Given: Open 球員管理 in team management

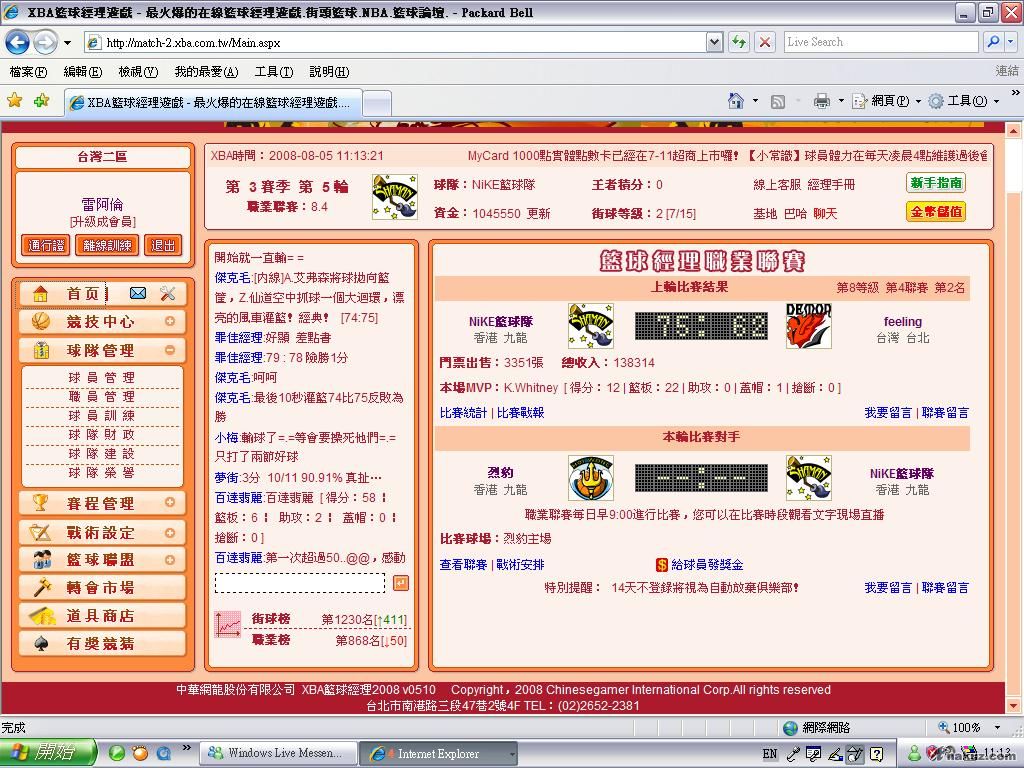Looking at the screenshot, I should click(102, 377).
